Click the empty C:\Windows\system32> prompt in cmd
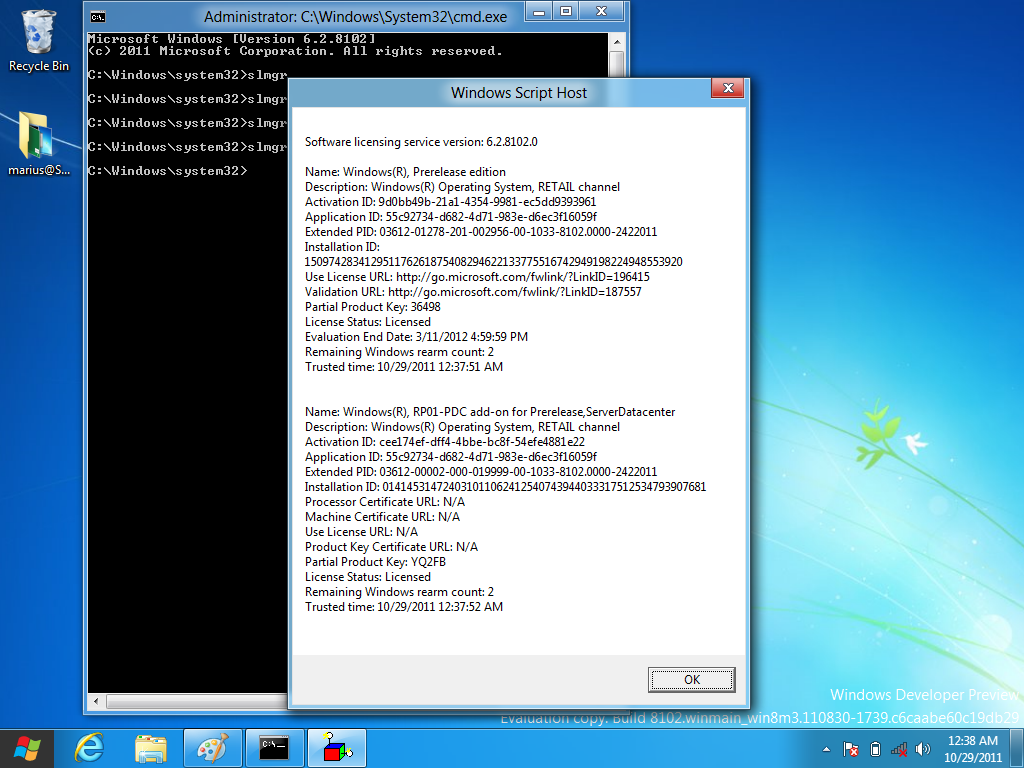This screenshot has height=768, width=1024. point(168,171)
